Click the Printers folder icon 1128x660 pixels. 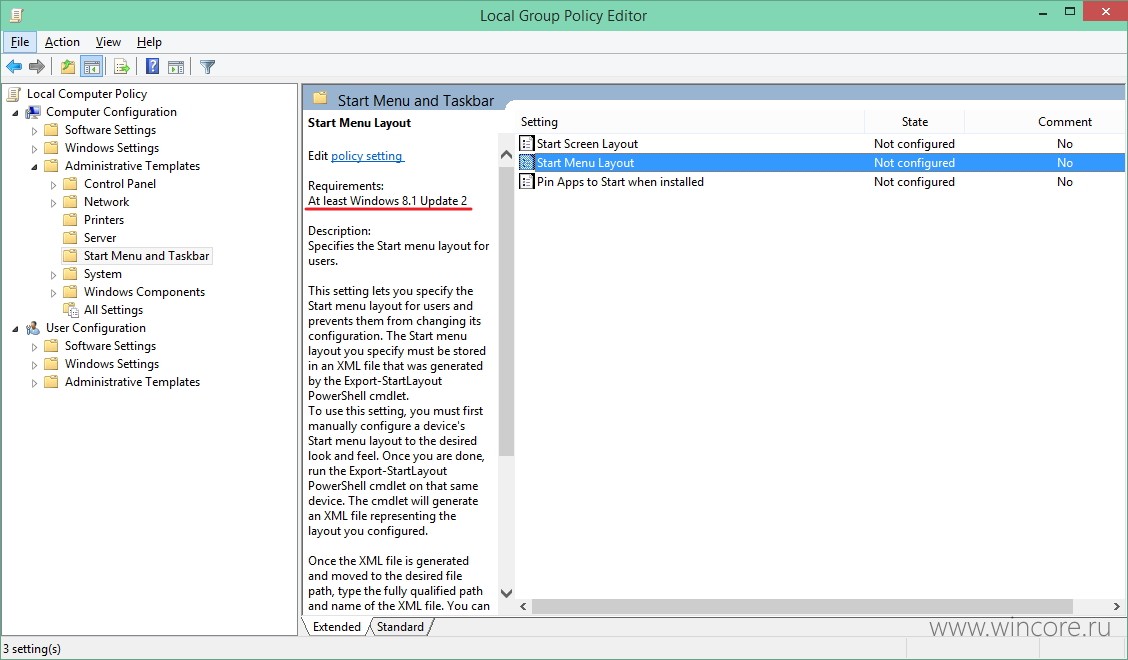point(70,220)
